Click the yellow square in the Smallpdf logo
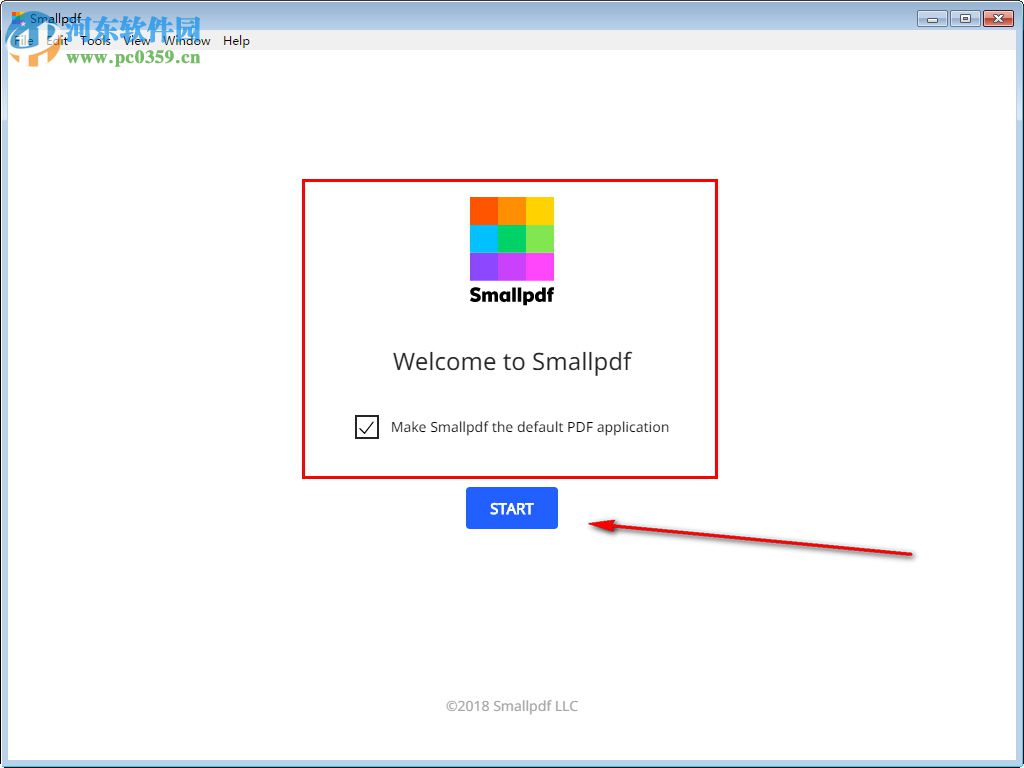Viewport: 1024px width, 768px height. click(540, 209)
